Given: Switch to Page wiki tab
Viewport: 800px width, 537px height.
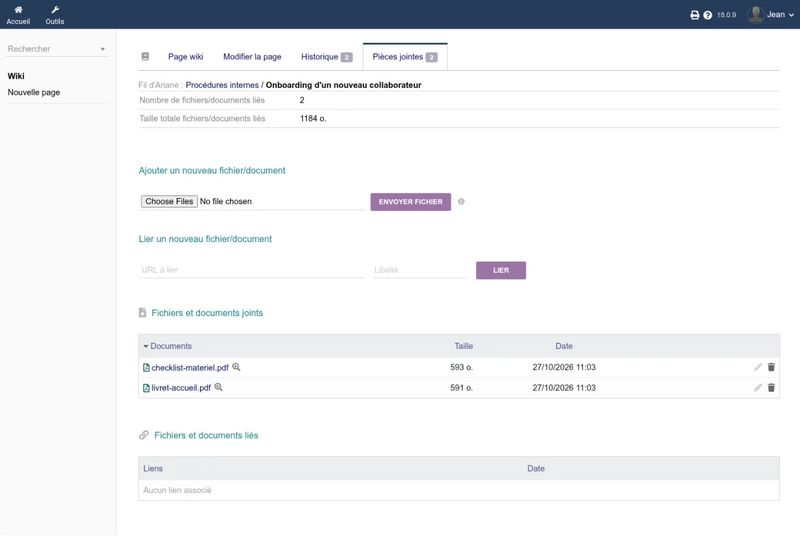Looking at the screenshot, I should click(x=186, y=57).
